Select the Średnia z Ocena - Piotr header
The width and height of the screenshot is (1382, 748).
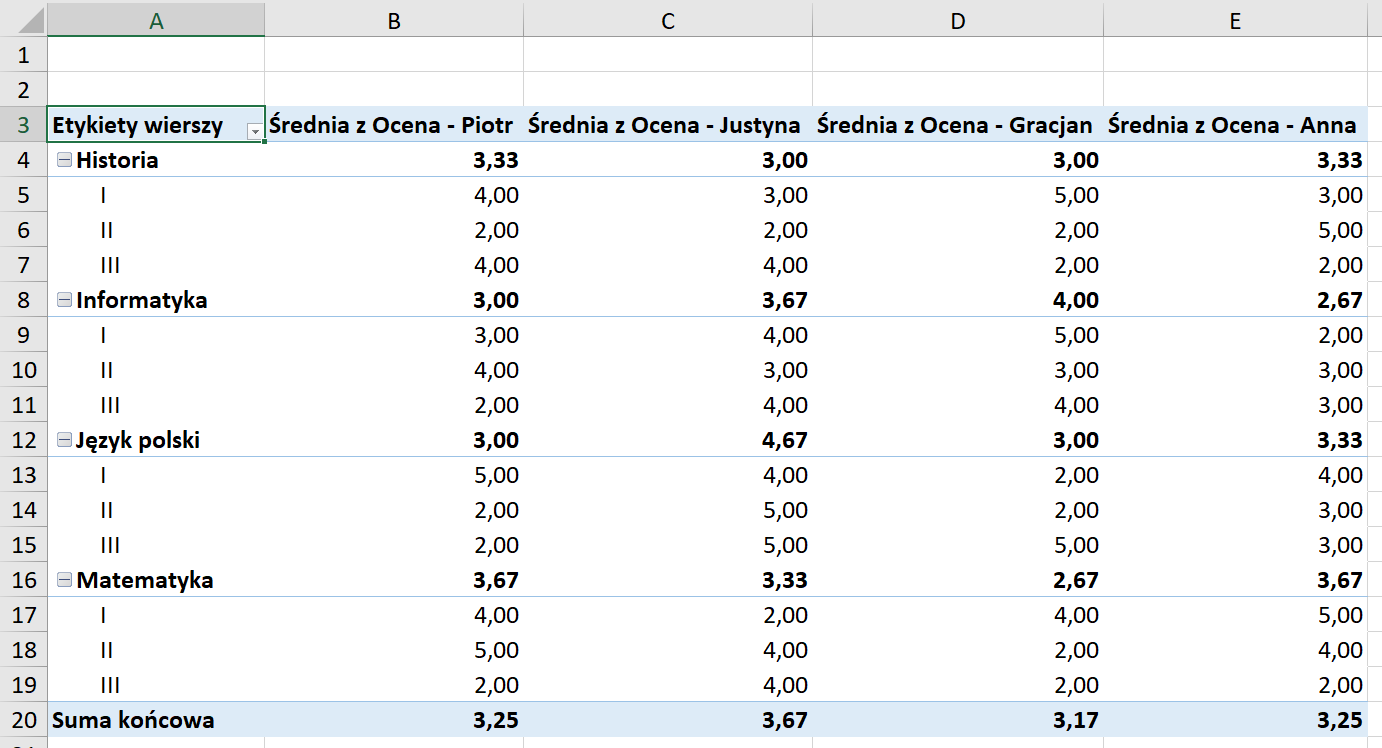click(393, 124)
